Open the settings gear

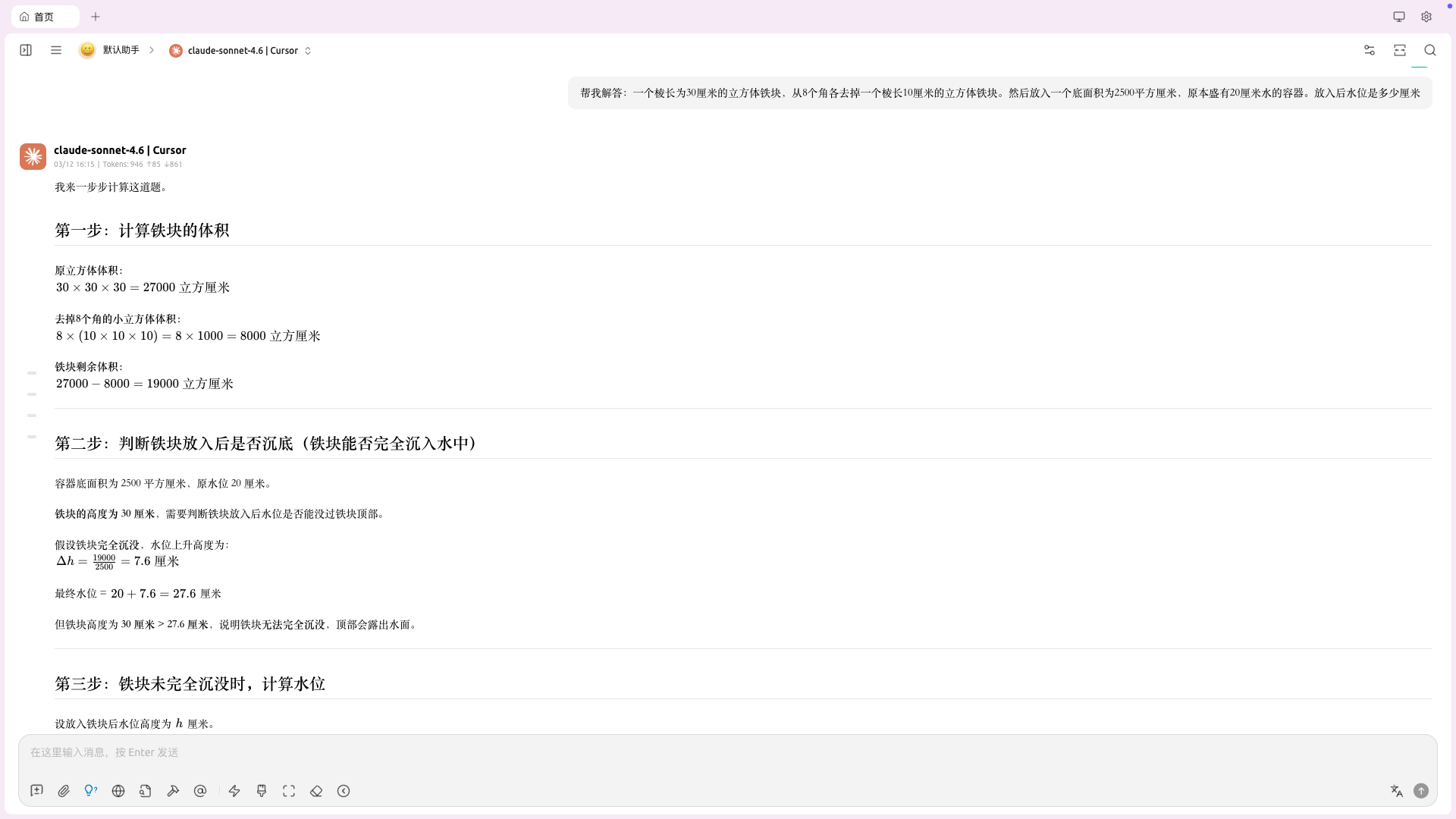click(x=1426, y=17)
